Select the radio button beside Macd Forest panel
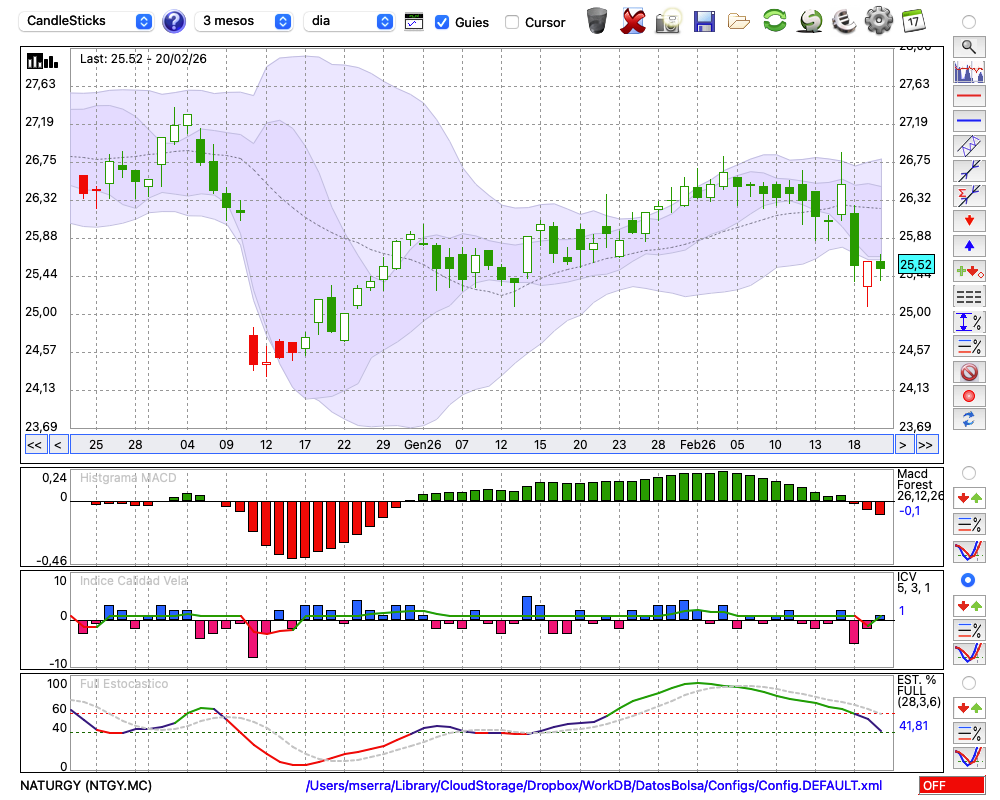Screen dimensions: 1000x800 pos(968,472)
